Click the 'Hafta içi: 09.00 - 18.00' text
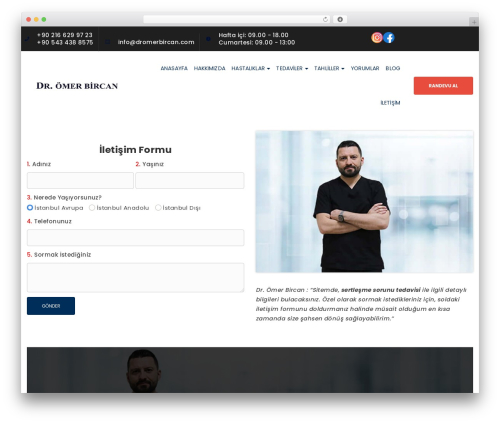 click(x=253, y=35)
